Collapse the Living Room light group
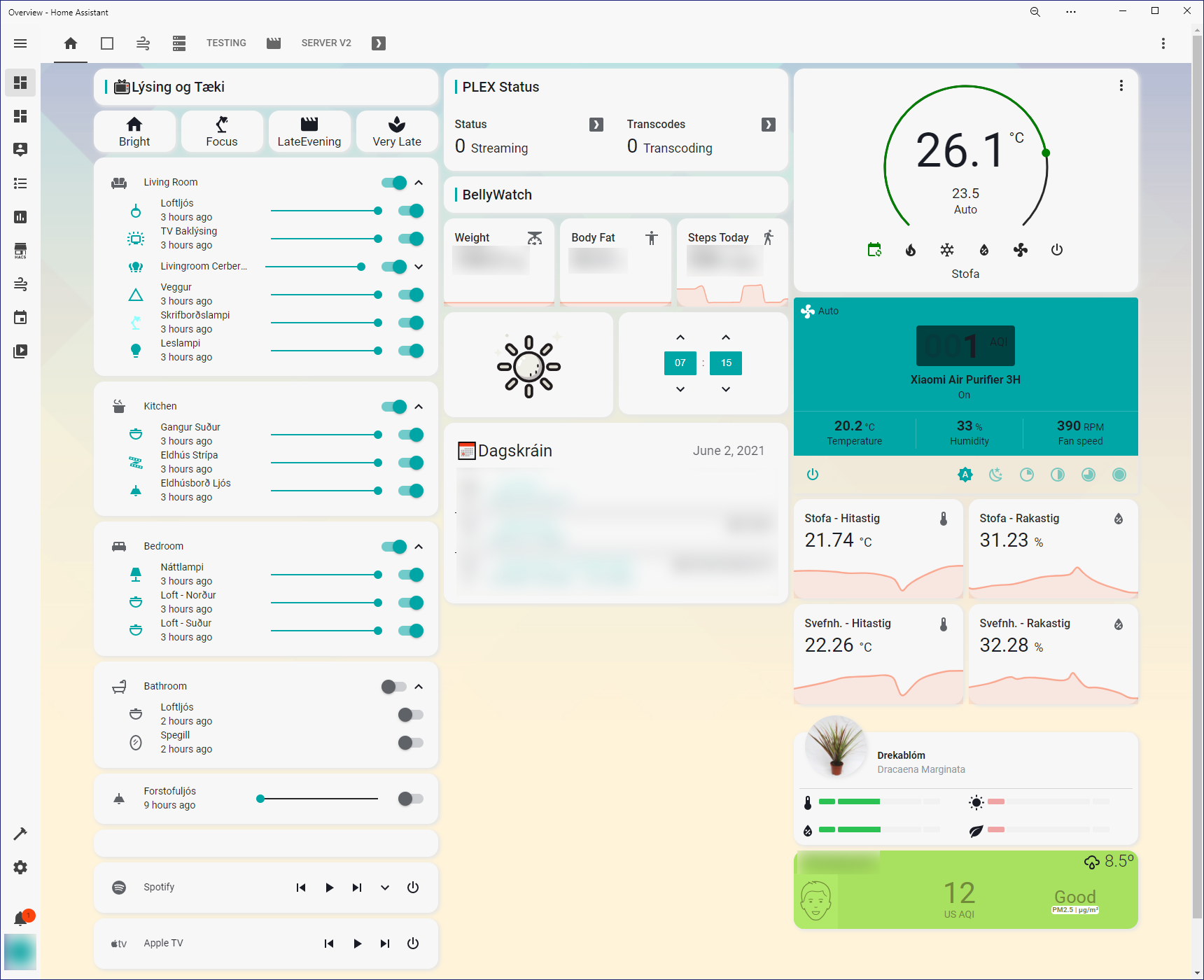The height and width of the screenshot is (980, 1204). coord(419,183)
